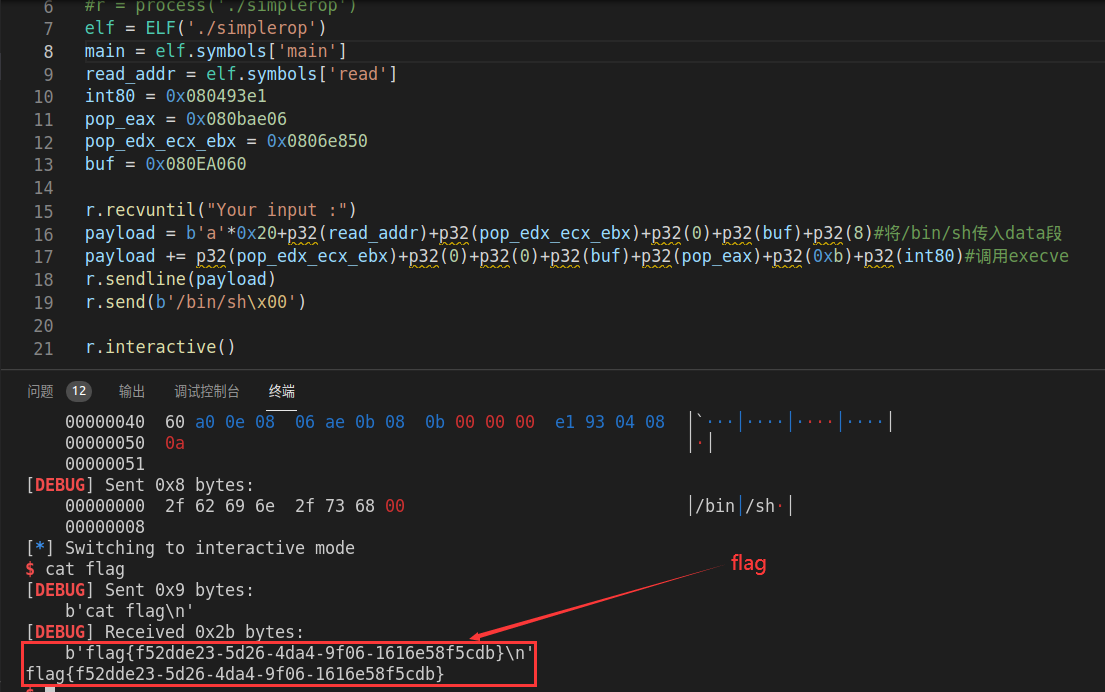Screen dimensions: 1105x692
Task: Click the pop_eax value 0x080bae06
Action: coord(236,119)
